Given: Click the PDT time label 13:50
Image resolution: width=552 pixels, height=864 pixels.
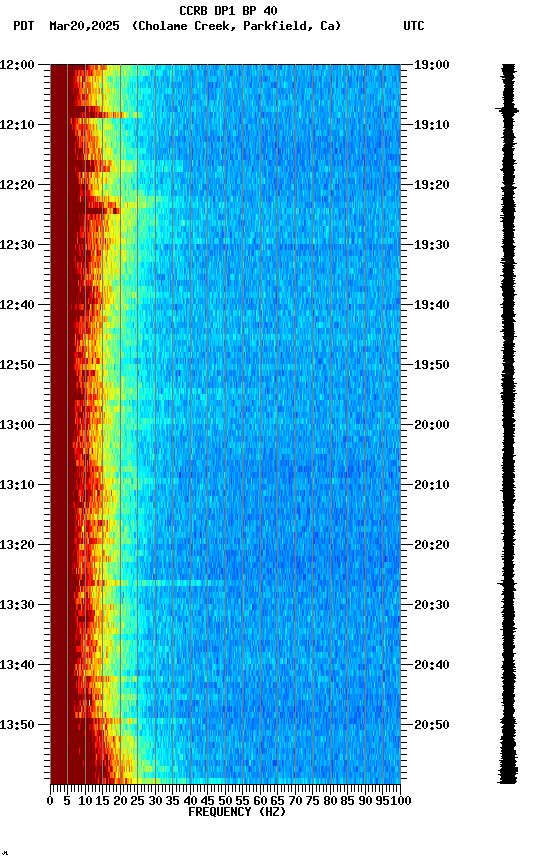Looking at the screenshot, I should coord(17,725).
